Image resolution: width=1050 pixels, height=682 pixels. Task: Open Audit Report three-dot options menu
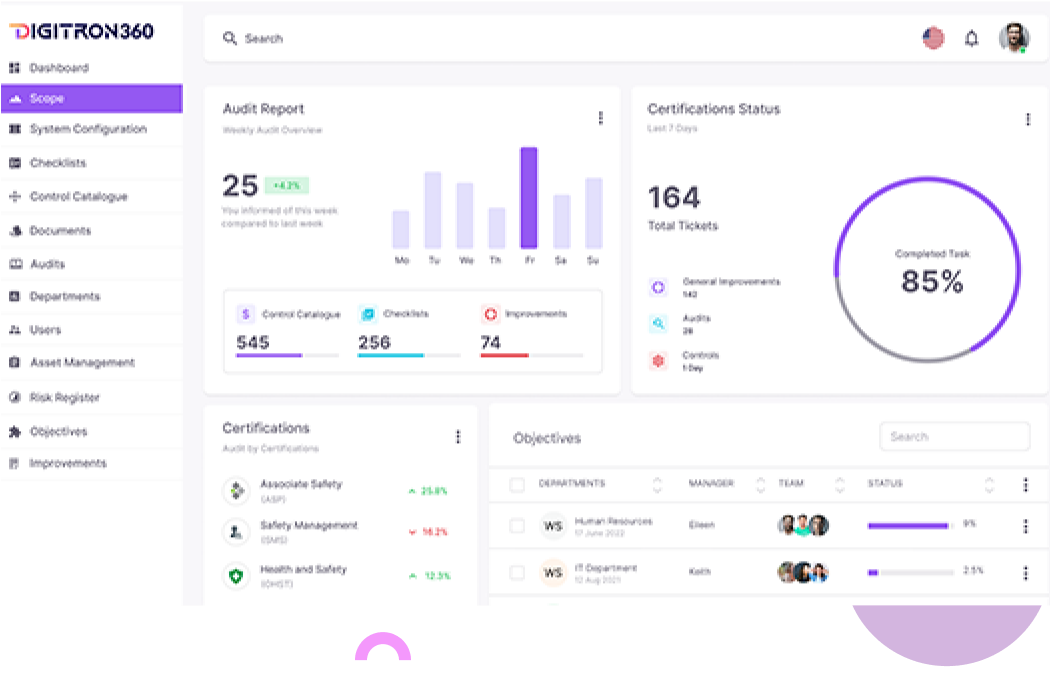click(600, 118)
